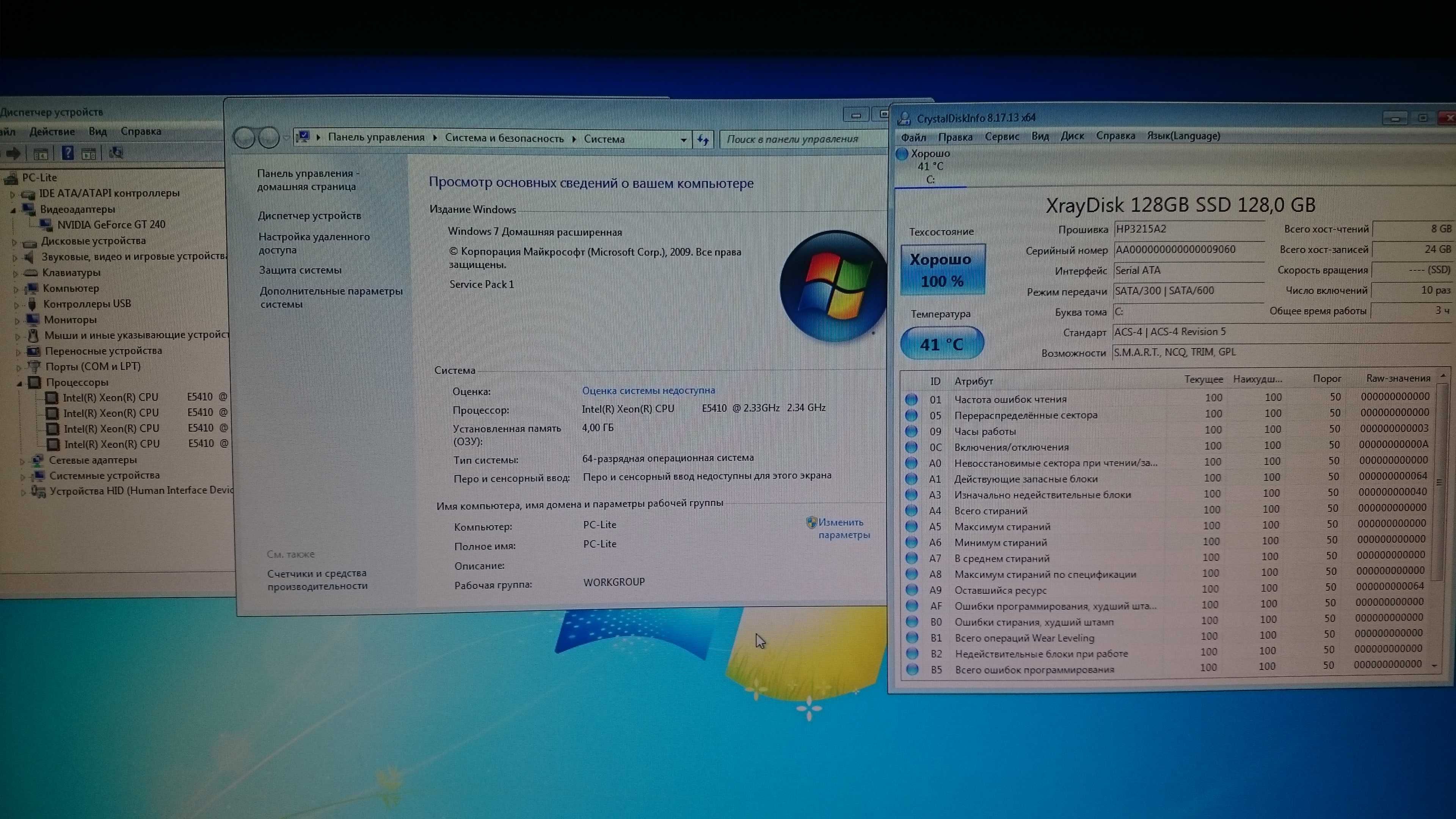This screenshot has height=819, width=1456.
Task: Click the 41 °C temperature button
Action: tap(941, 343)
